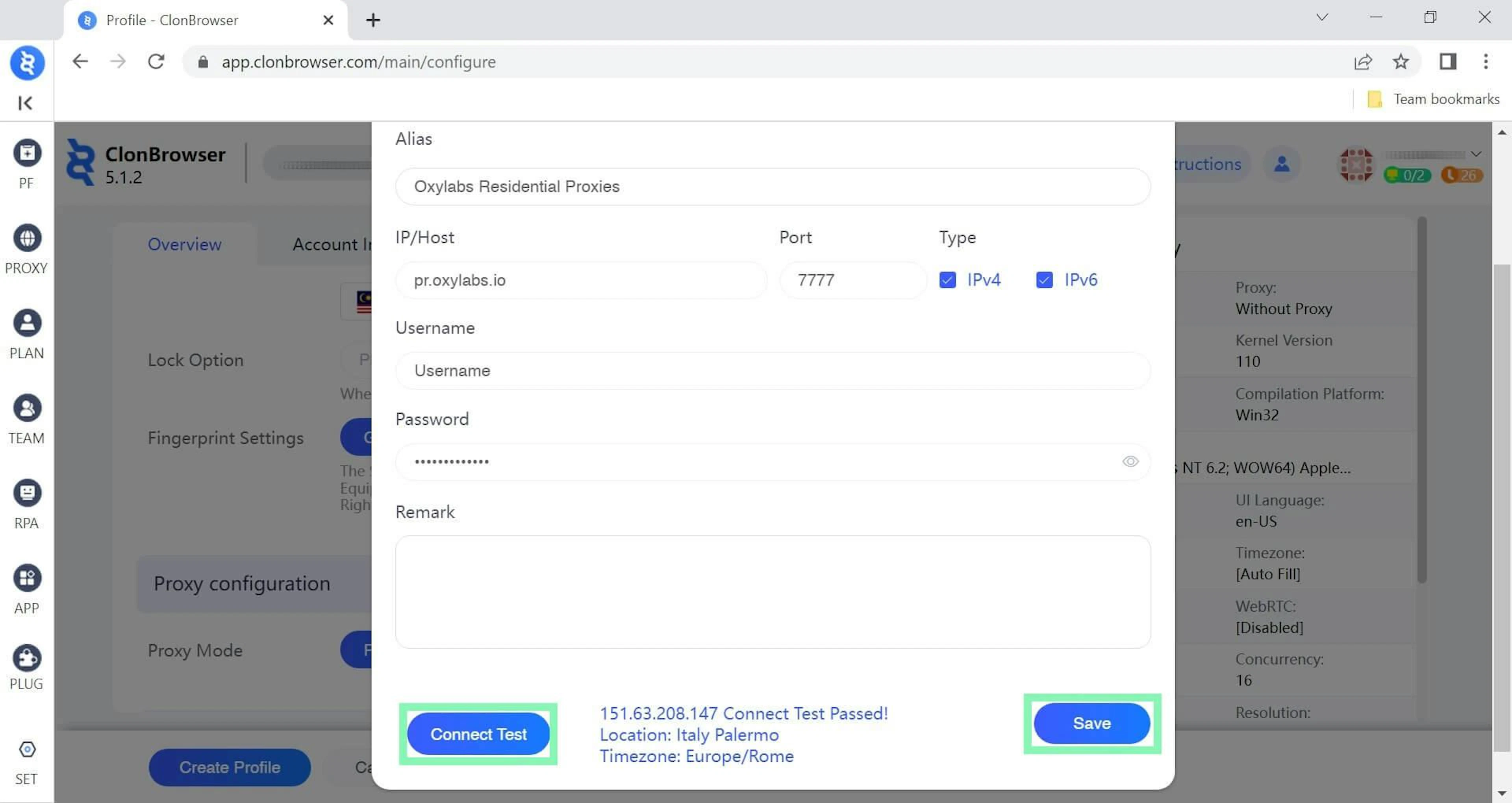Click the green 0/2 counter badge
The width and height of the screenshot is (1512, 803).
[1408, 175]
